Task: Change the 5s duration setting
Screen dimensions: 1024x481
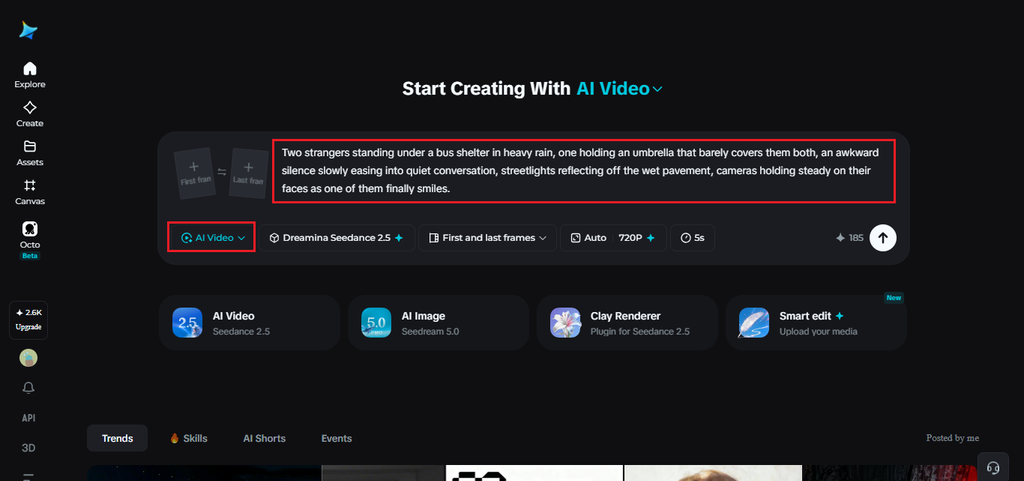Action: click(692, 238)
